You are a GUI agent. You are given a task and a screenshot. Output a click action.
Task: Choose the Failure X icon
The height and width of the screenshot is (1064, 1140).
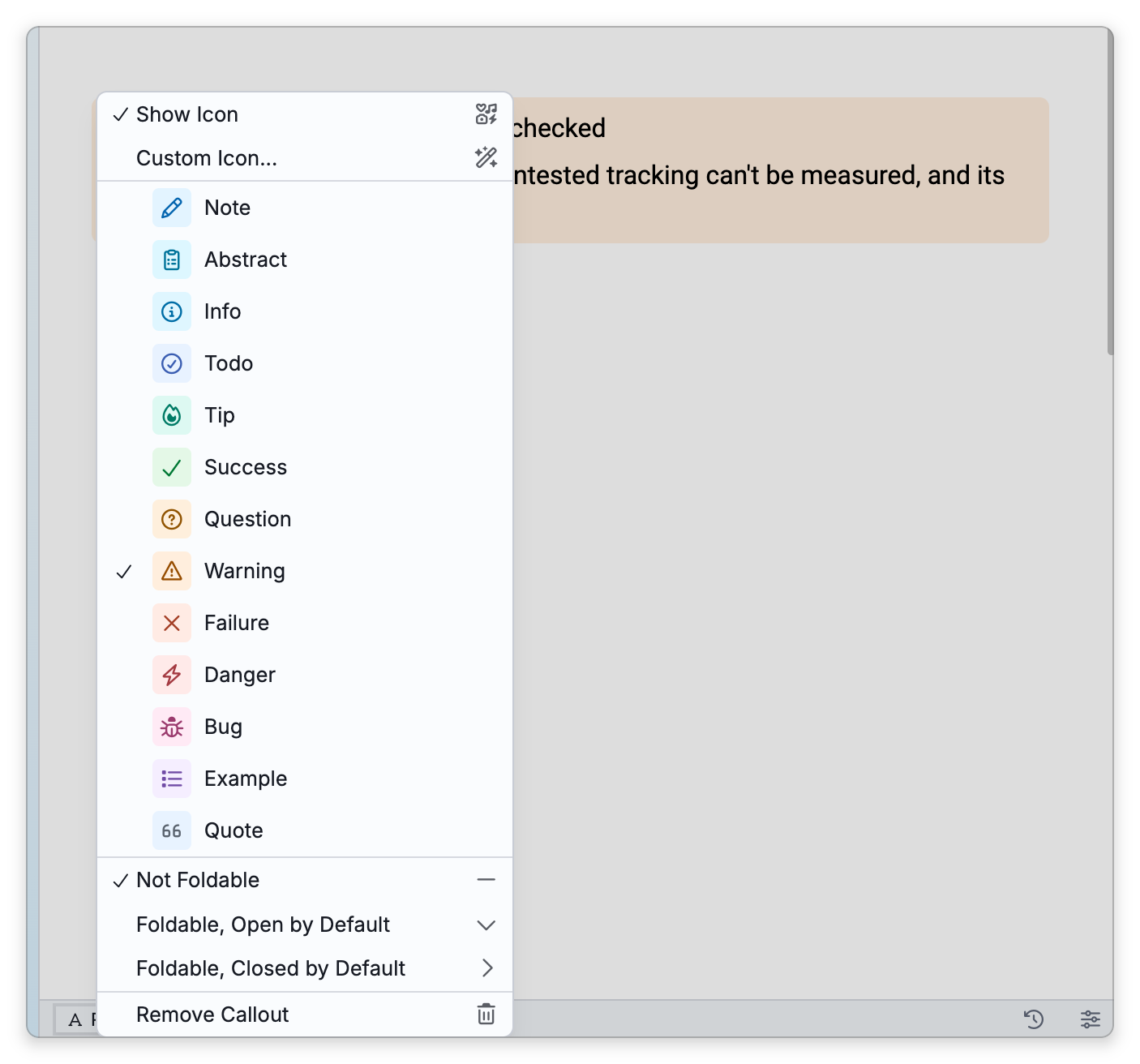[172, 623]
